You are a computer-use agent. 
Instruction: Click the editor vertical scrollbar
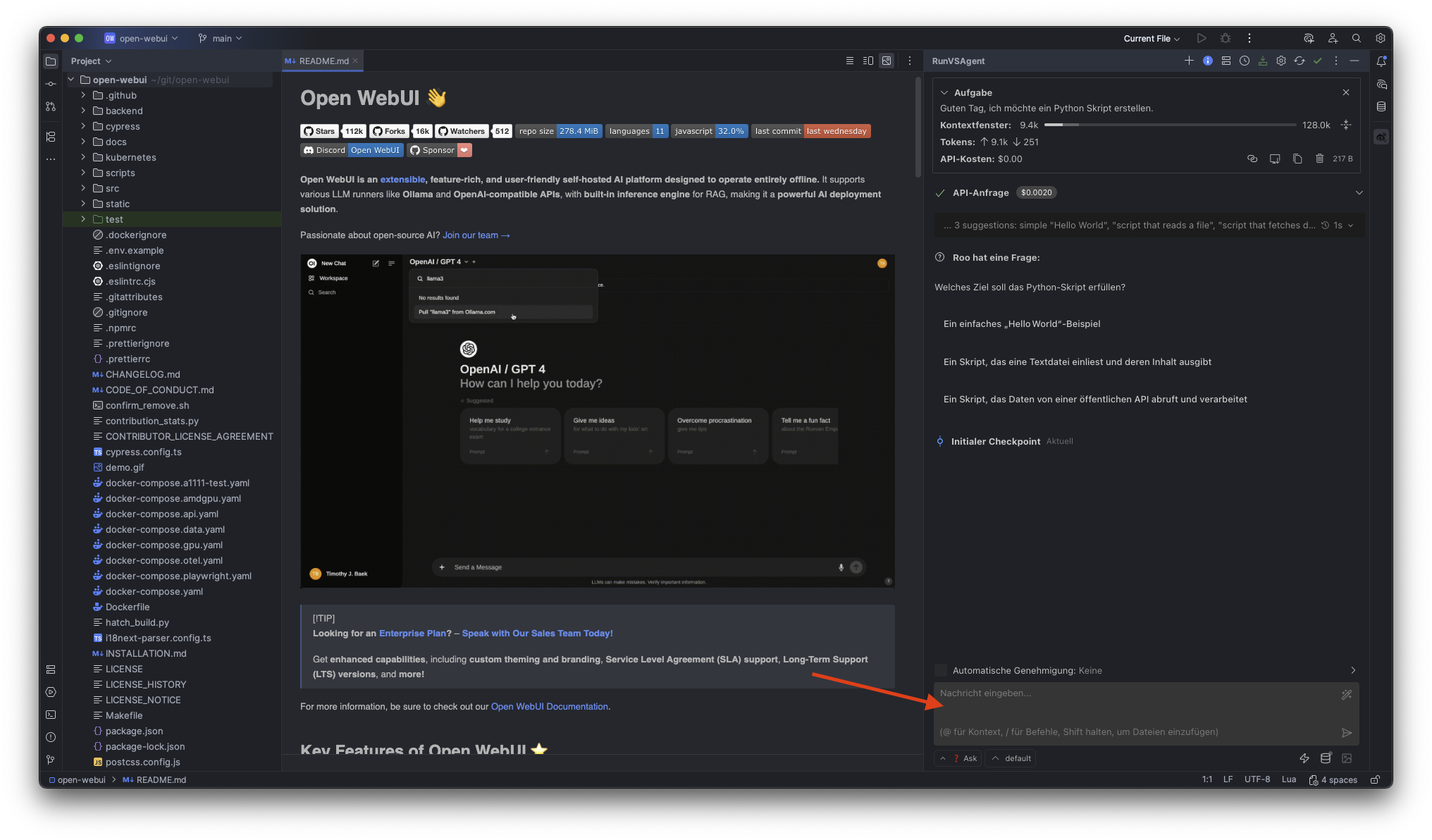(918, 127)
